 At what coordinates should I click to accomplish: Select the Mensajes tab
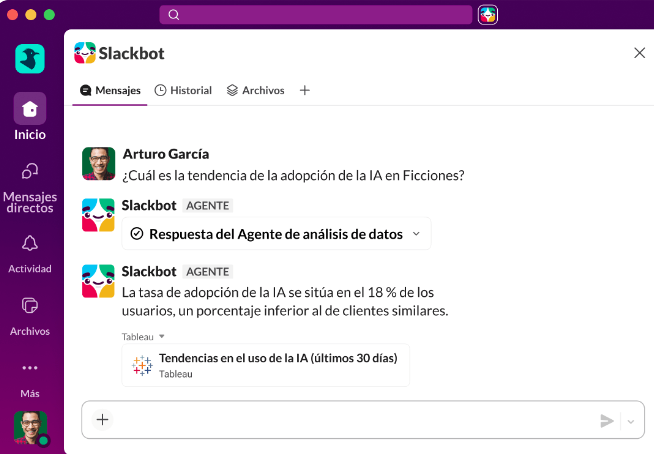tap(110, 90)
